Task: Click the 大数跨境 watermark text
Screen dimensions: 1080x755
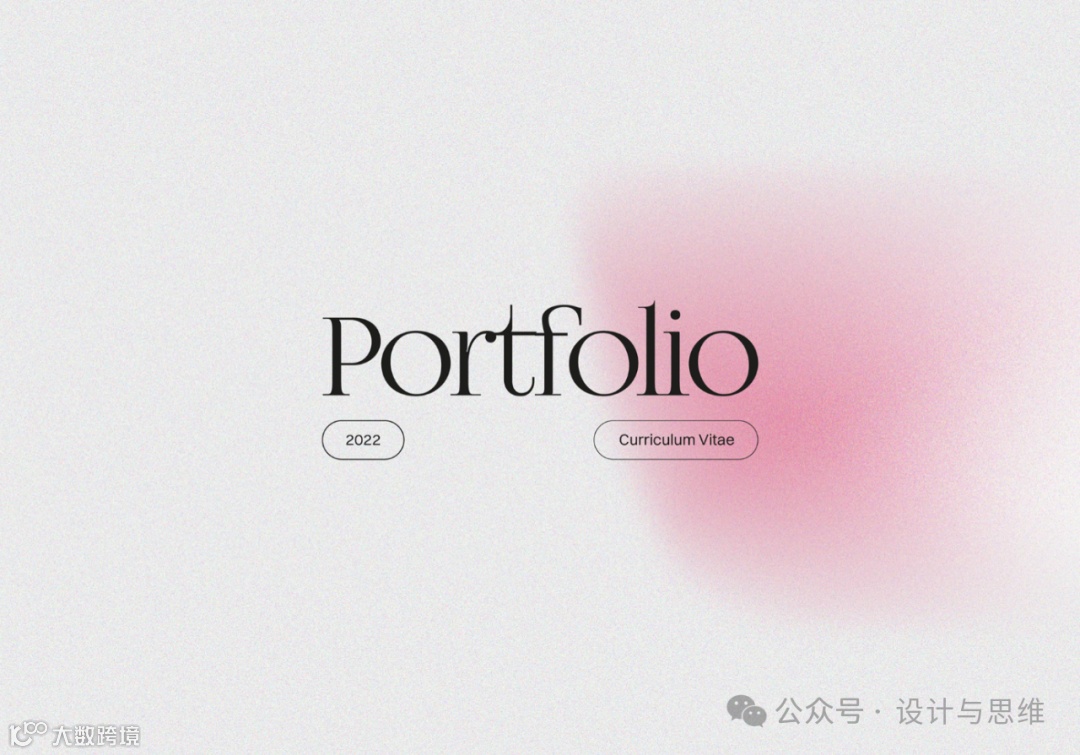Action: pos(96,736)
